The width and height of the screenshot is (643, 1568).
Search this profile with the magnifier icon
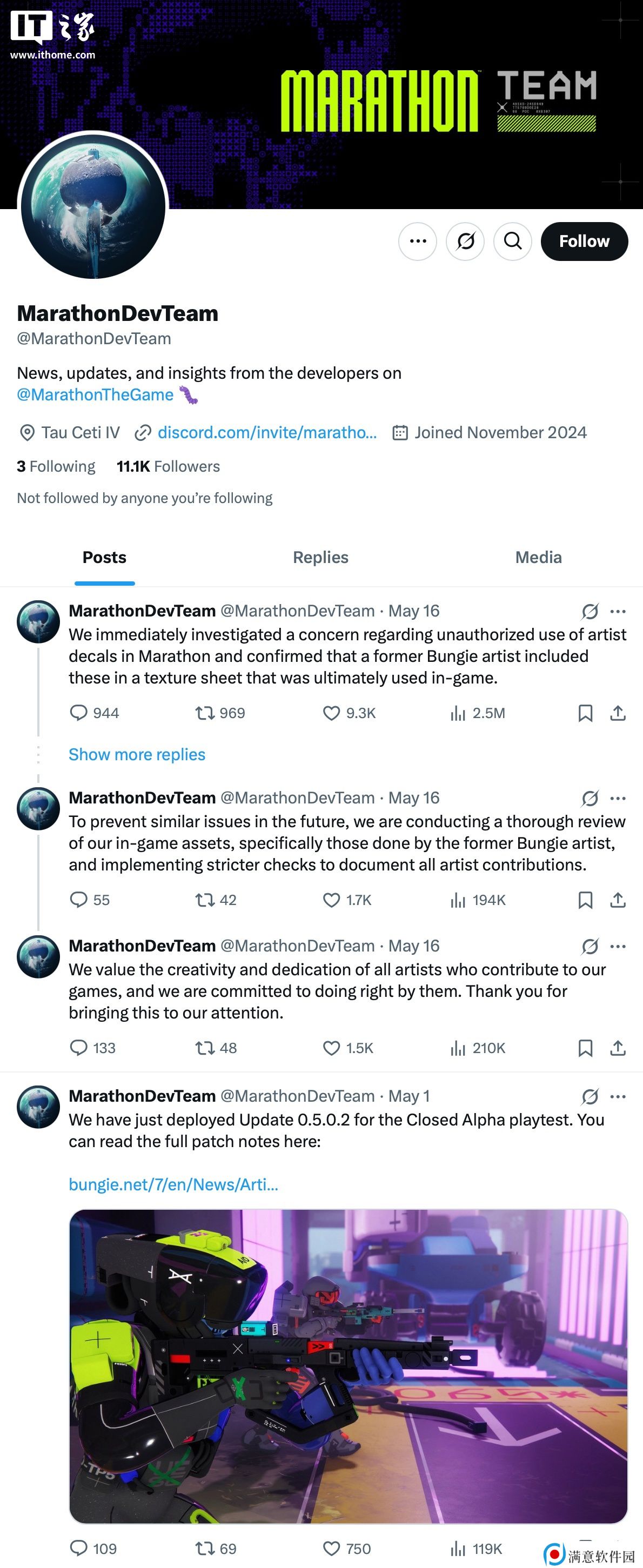(x=513, y=242)
